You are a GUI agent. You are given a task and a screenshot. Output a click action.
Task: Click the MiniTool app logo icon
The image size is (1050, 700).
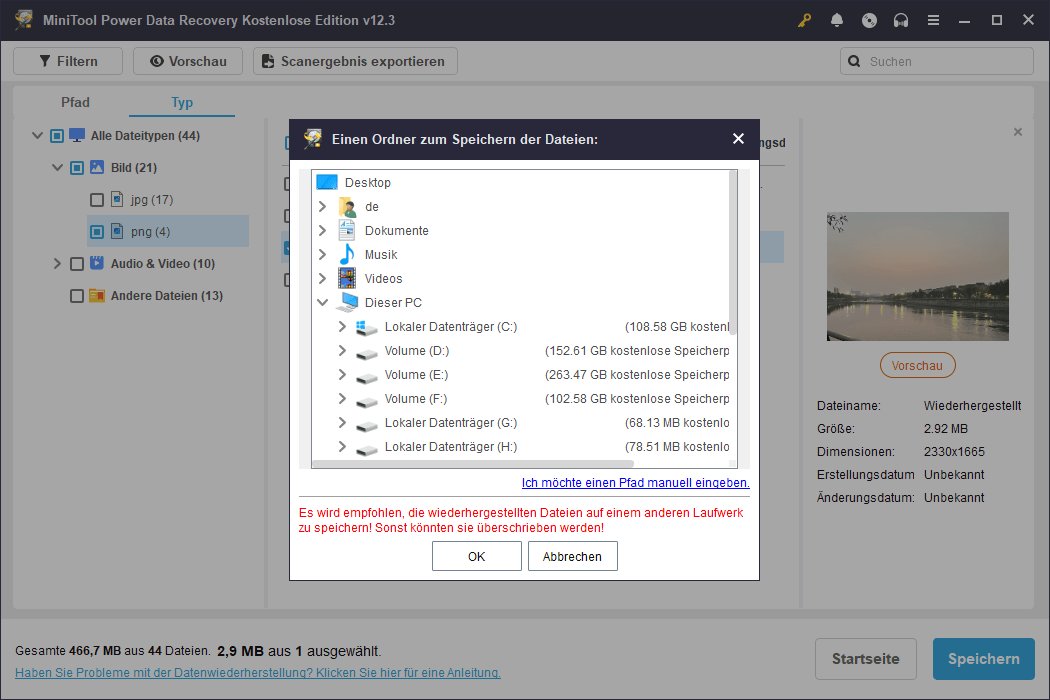tap(24, 19)
